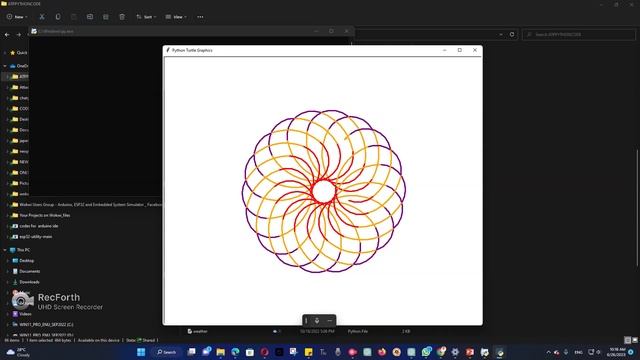
Task: Click the Back arrow in File Explorer
Action: tap(7, 35)
